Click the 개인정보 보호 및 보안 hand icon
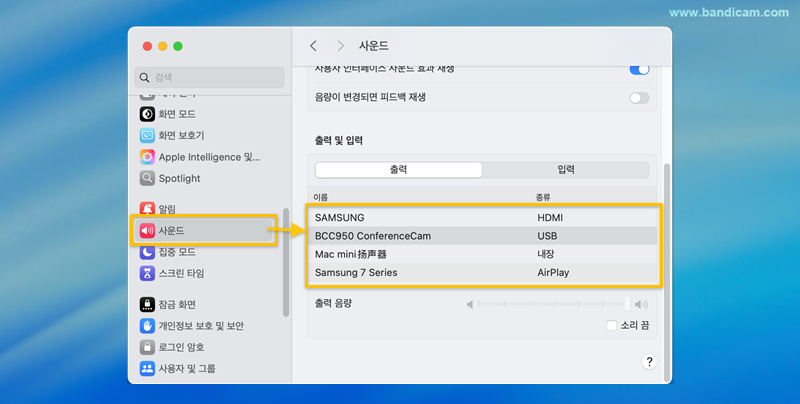 tap(147, 326)
